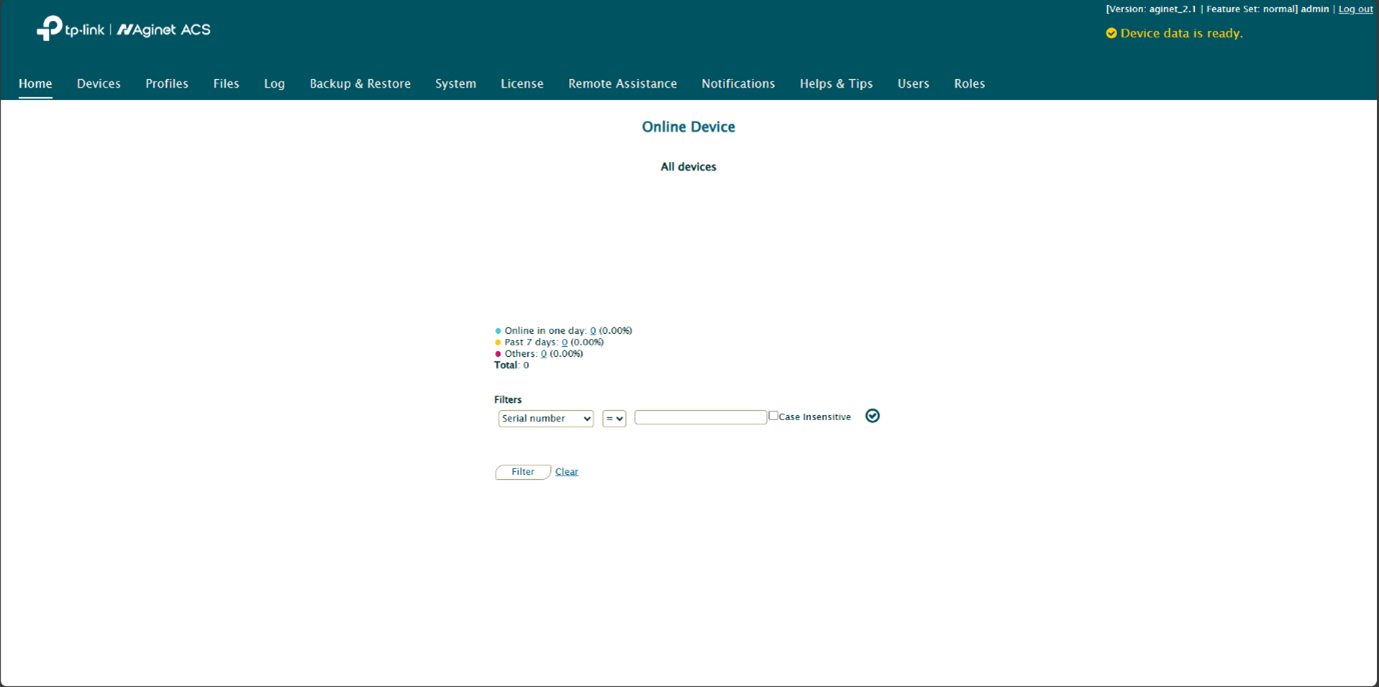Open the Devices menu
Screen dimensions: 1379x687
(x=98, y=84)
